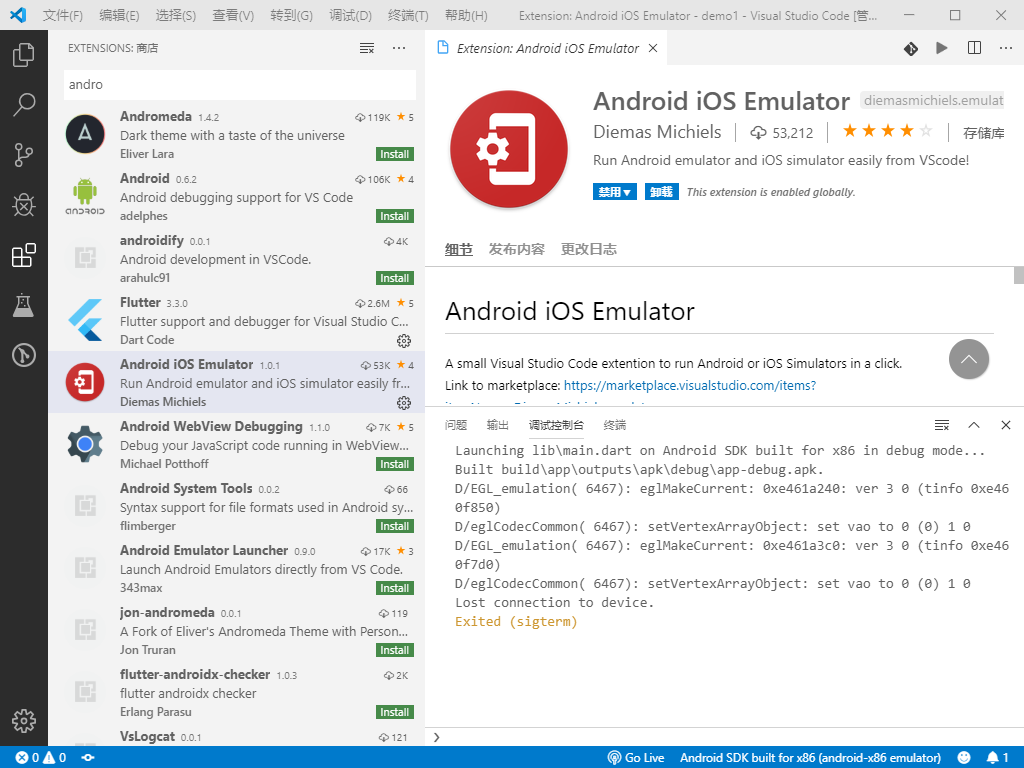The width and height of the screenshot is (1024, 768).
Task: Click the Manage gear in activity bar
Action: pyautogui.click(x=24, y=721)
